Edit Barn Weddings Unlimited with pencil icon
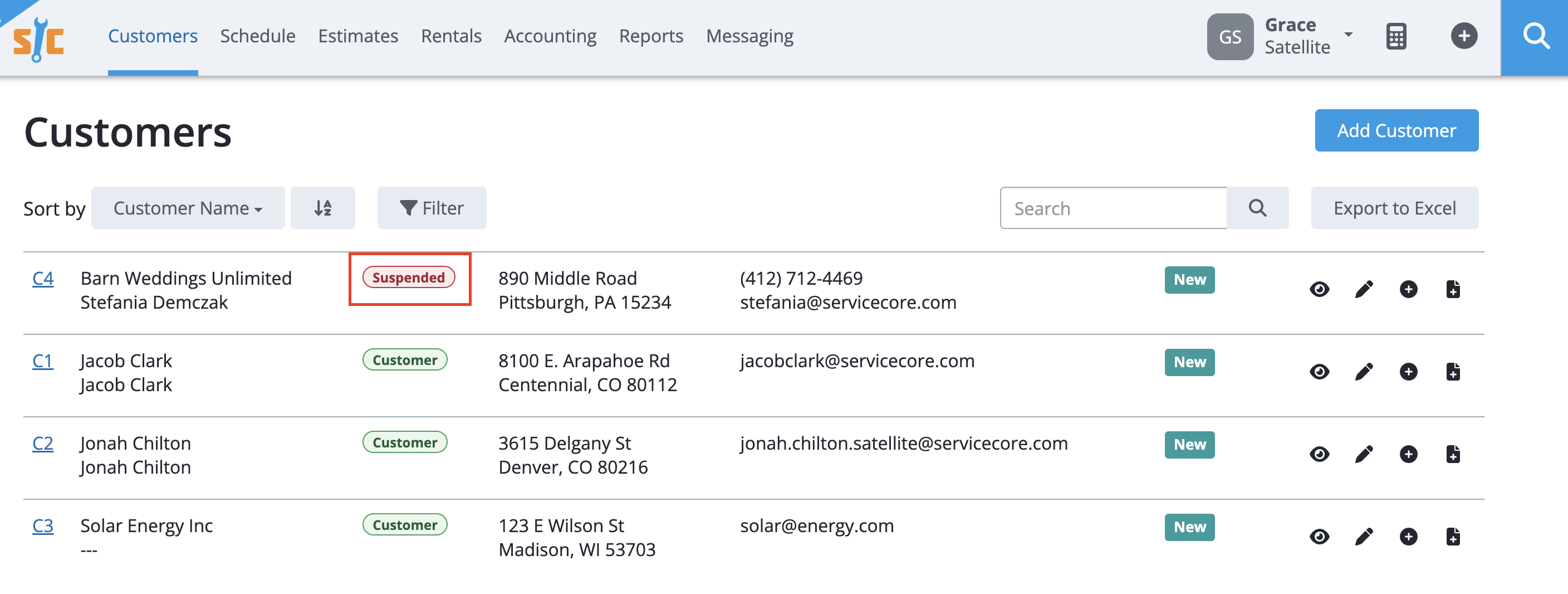The image size is (1568, 594). [1364, 289]
